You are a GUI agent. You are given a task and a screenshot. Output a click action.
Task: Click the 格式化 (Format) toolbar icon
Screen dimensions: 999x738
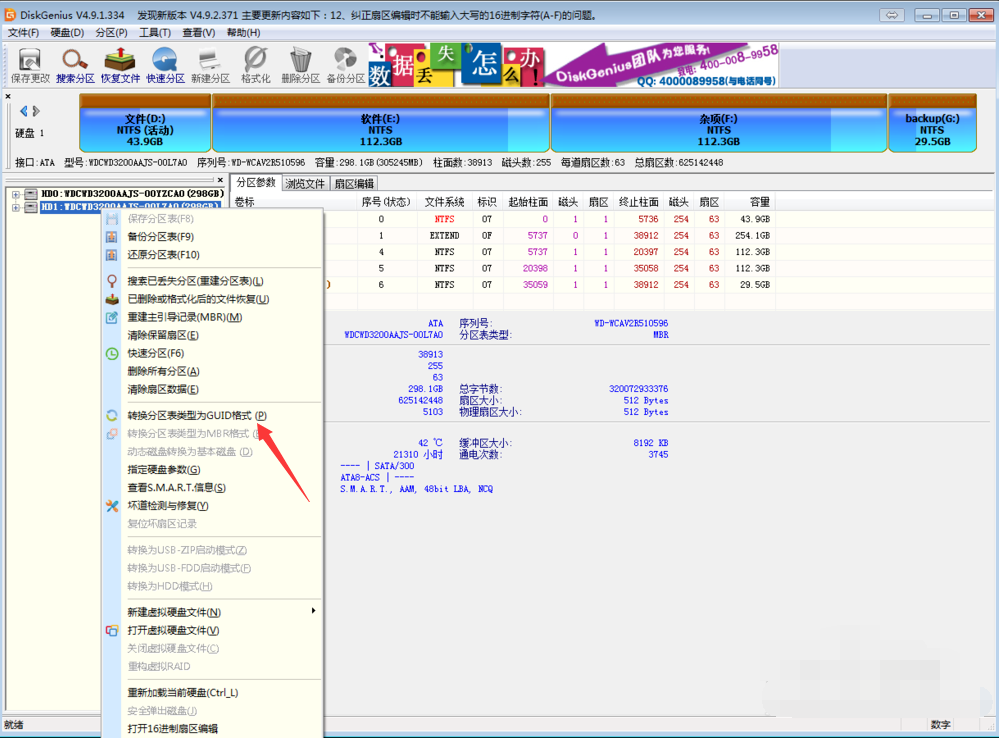[x=255, y=65]
